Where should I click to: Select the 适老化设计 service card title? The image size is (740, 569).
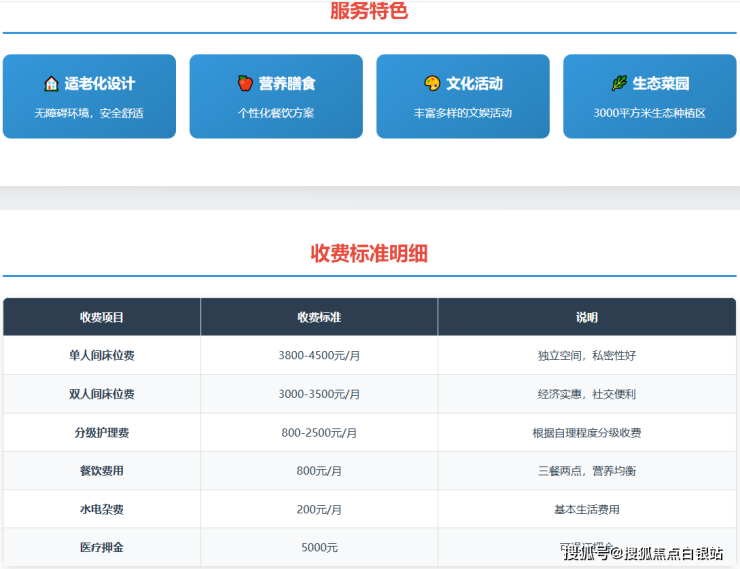point(99,84)
